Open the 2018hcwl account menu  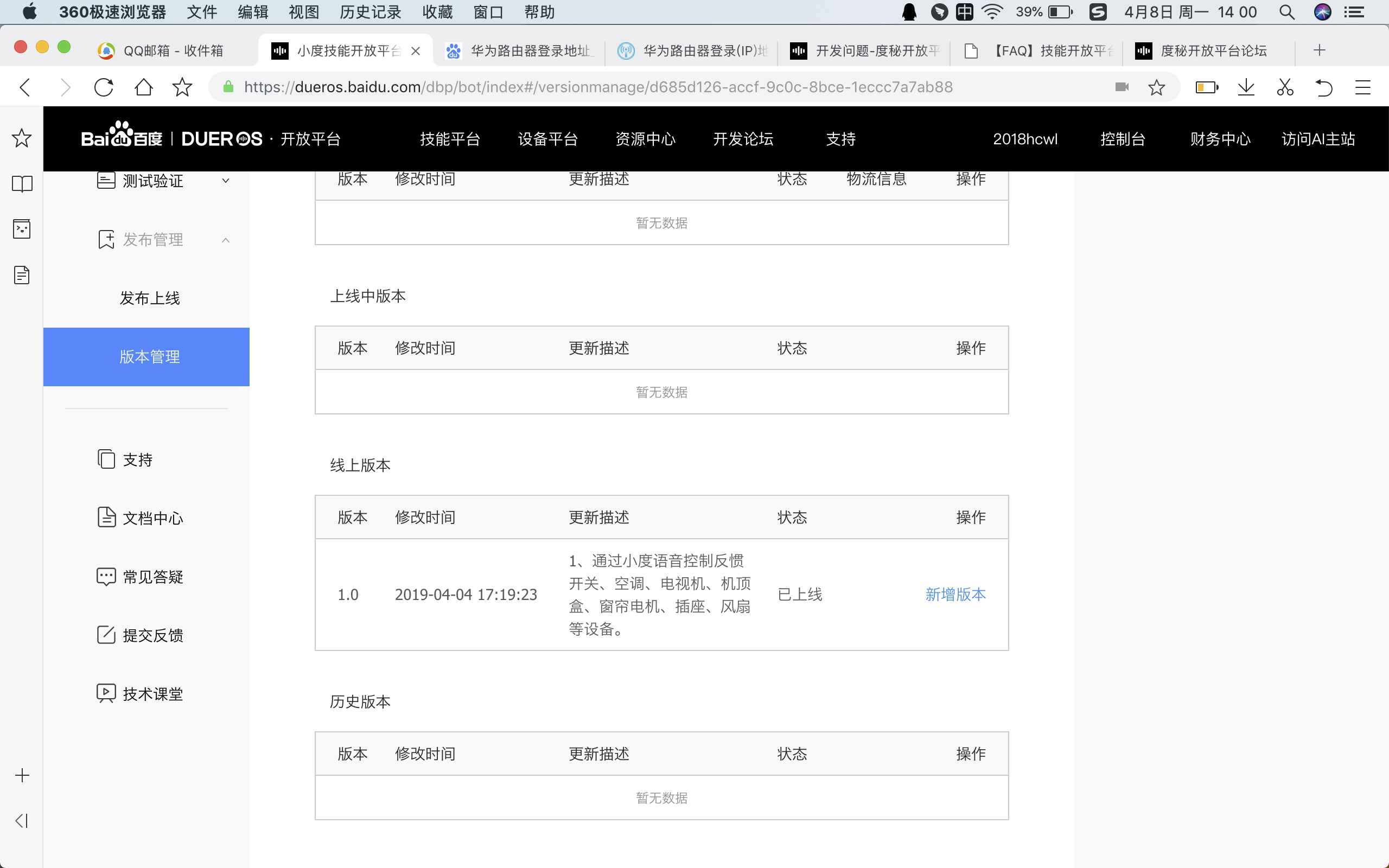(x=1025, y=139)
